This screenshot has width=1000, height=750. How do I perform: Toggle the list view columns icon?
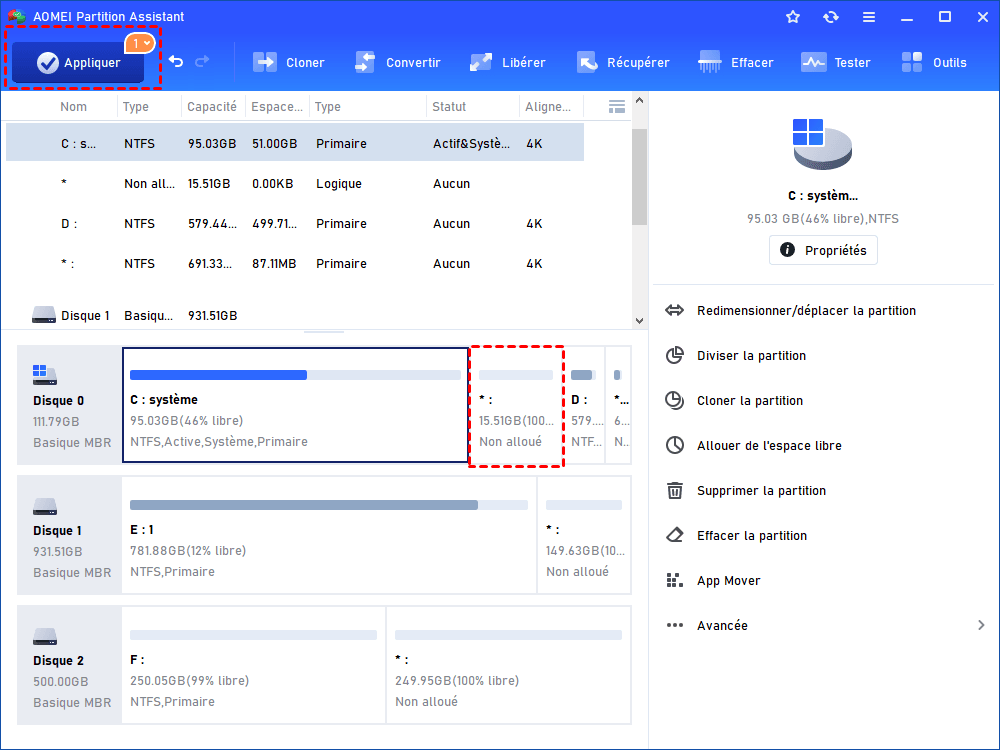click(x=617, y=107)
